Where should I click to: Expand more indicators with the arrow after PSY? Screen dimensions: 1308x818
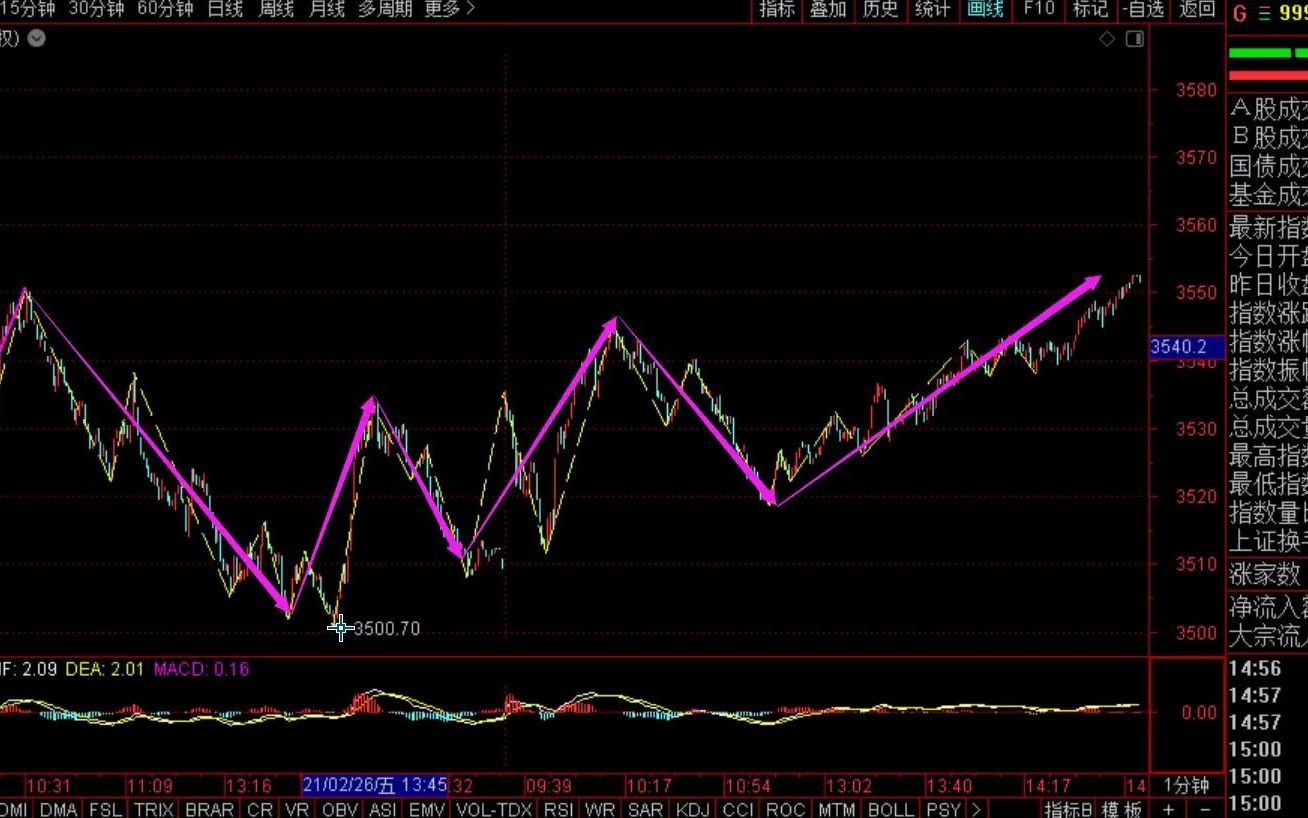pos(975,809)
